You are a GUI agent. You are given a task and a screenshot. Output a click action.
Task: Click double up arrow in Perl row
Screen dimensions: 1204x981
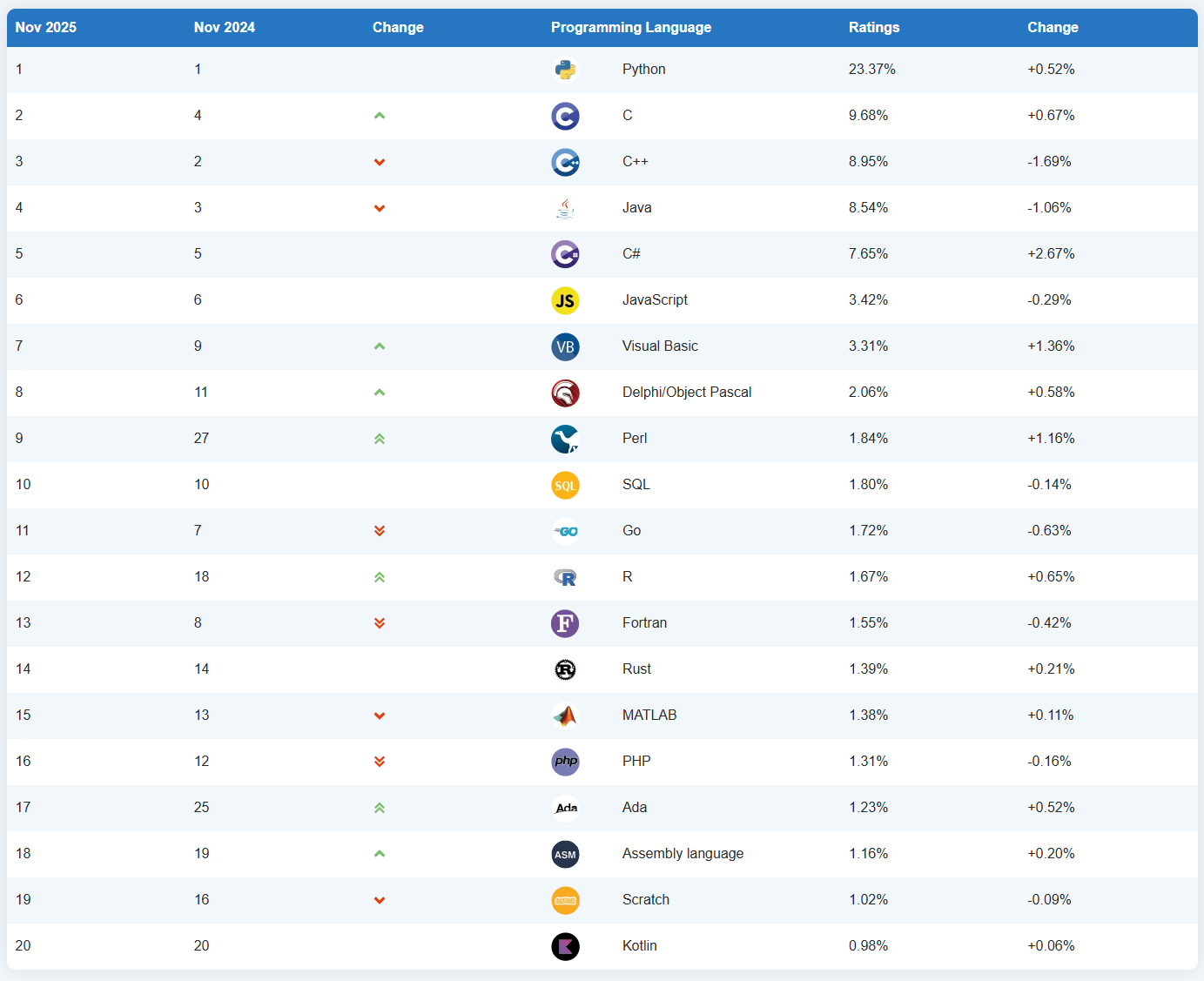pyautogui.click(x=380, y=439)
